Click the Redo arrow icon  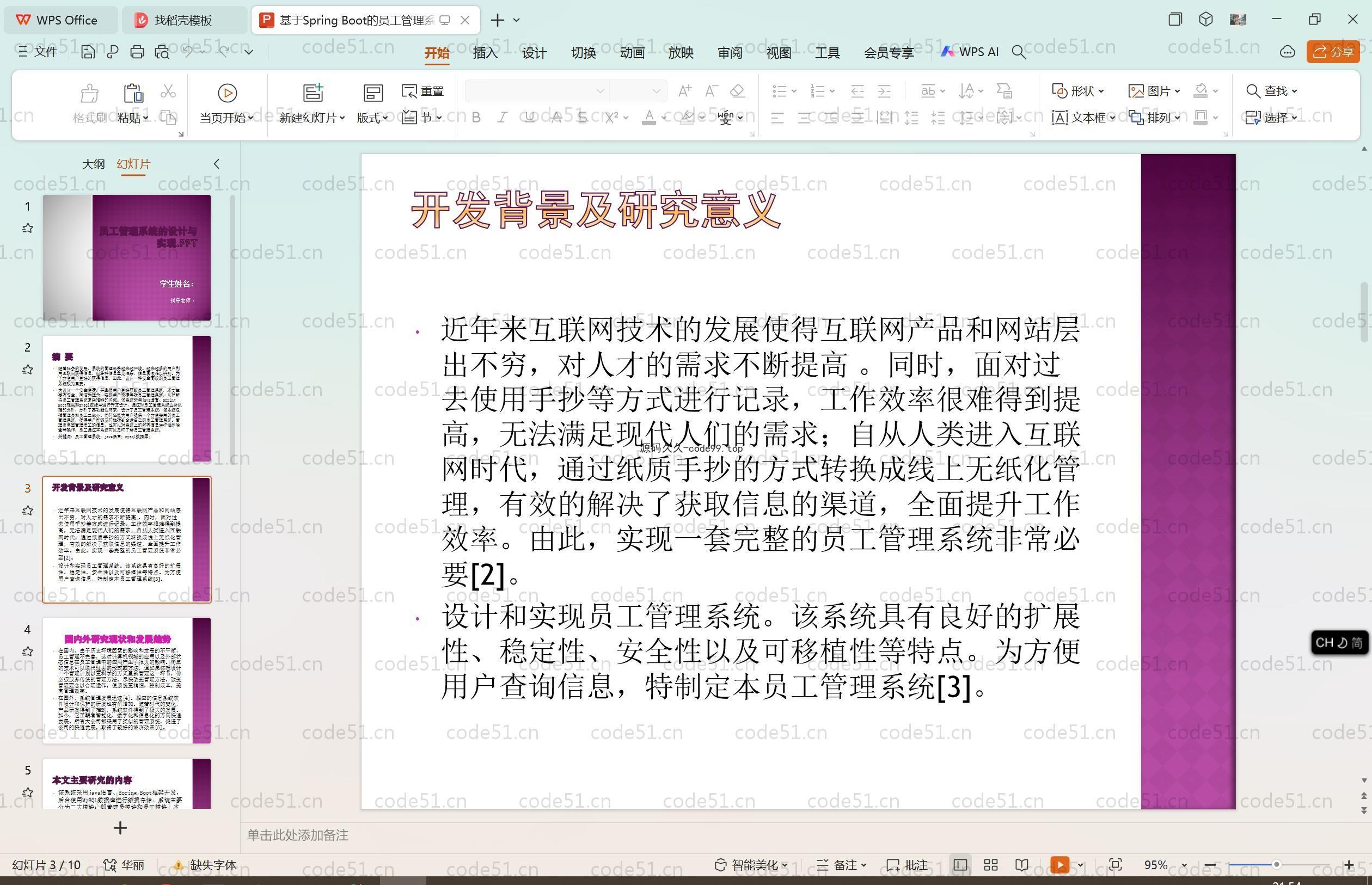[224, 52]
